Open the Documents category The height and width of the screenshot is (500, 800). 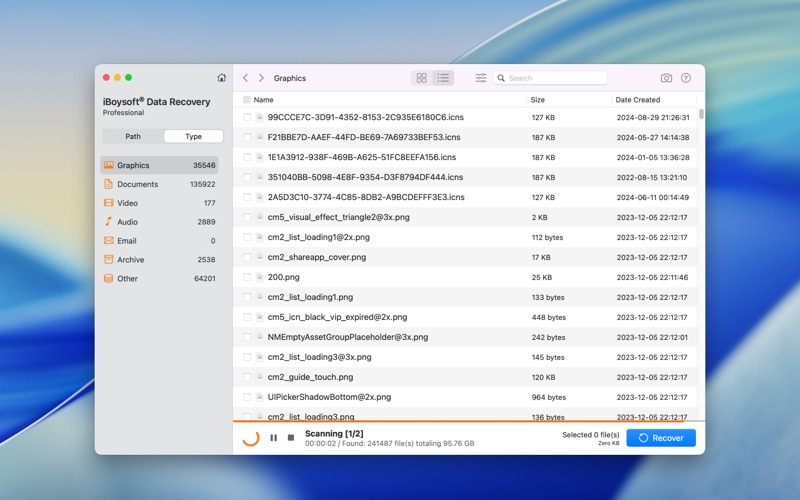(138, 184)
